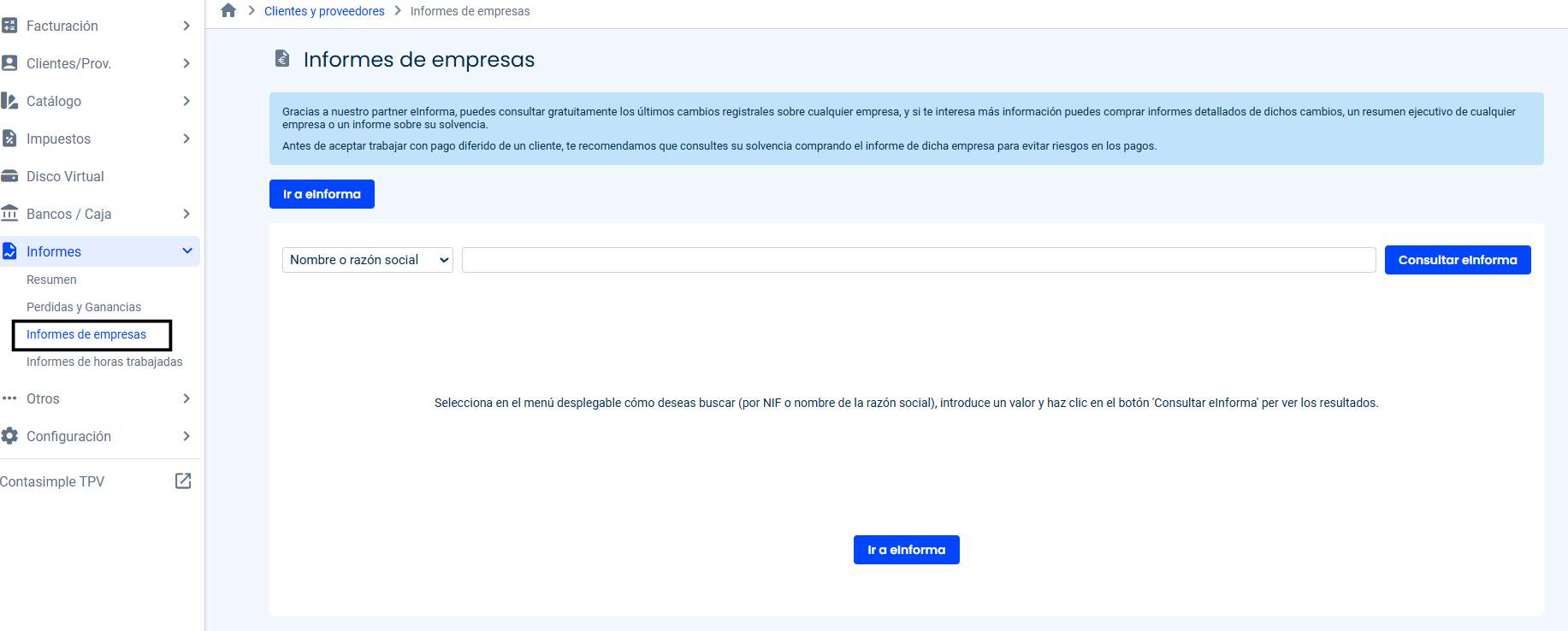
Task: Select Resumen under Informes
Action: coord(51,280)
